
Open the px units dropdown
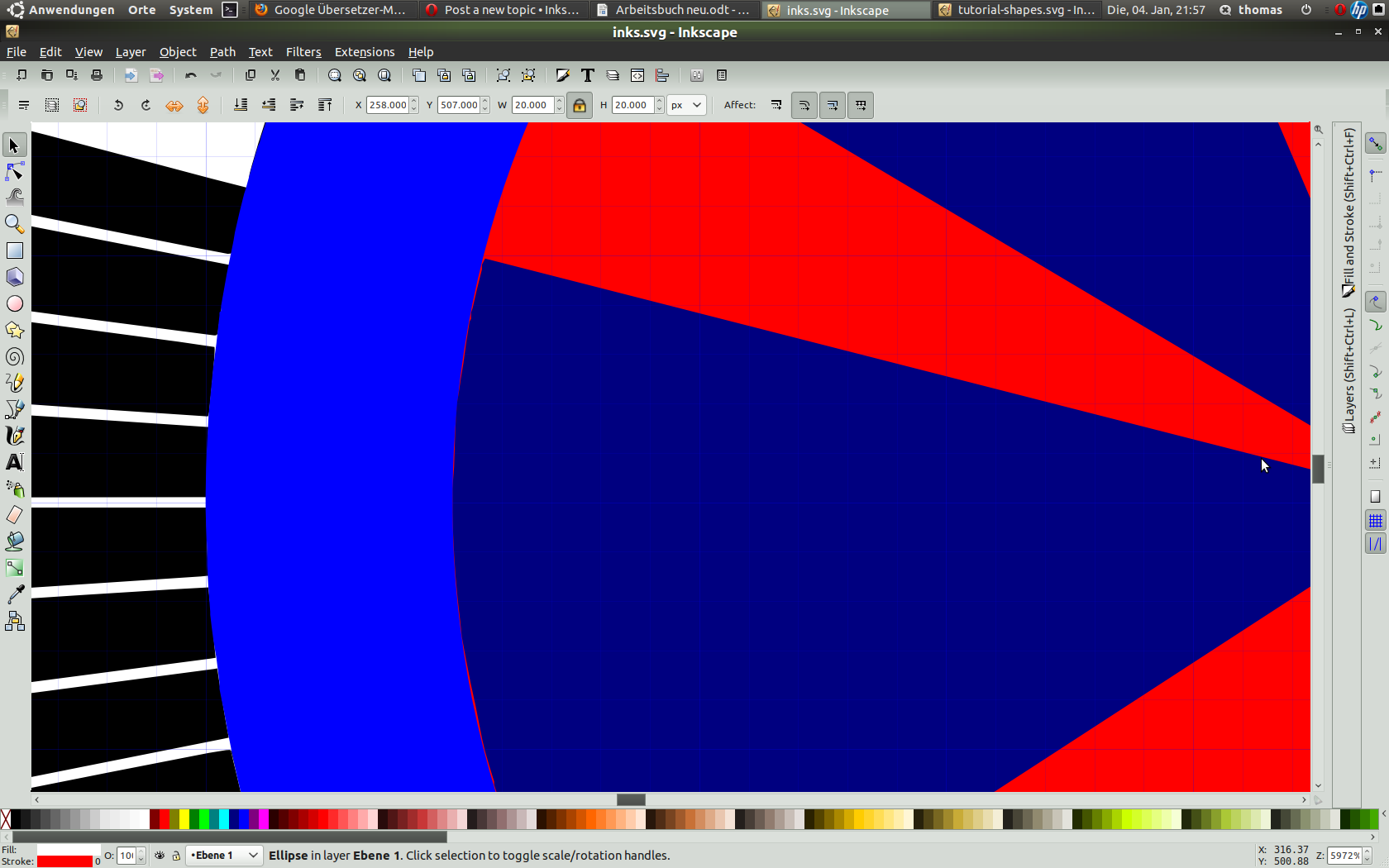pyautogui.click(x=686, y=106)
